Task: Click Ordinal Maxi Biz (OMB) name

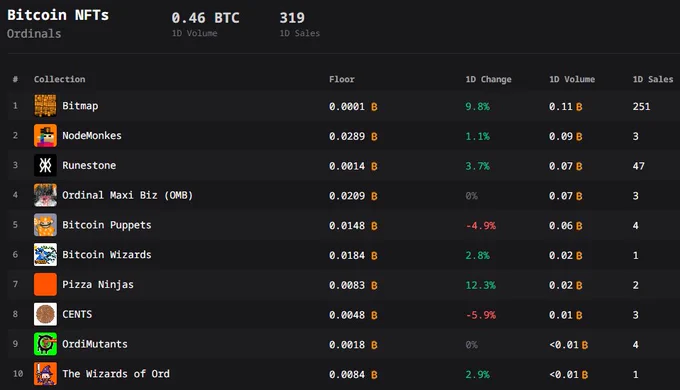Action: point(128,195)
